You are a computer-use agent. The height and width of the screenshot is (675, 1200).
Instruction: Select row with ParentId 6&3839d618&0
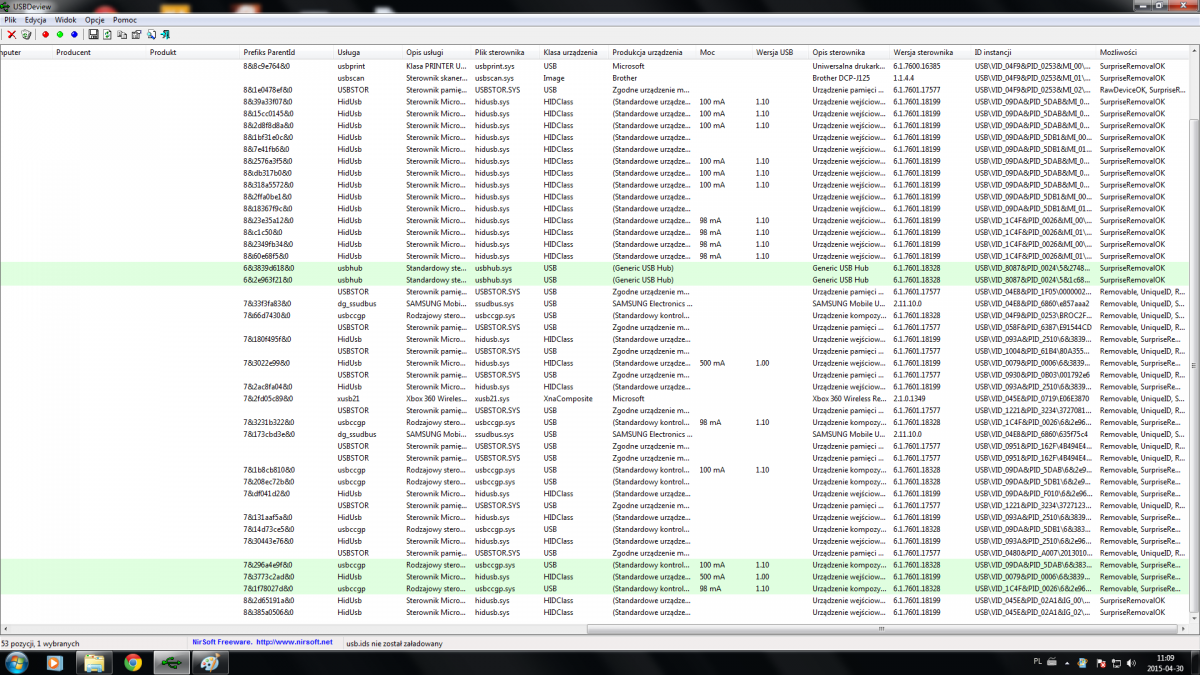[x=595, y=268]
